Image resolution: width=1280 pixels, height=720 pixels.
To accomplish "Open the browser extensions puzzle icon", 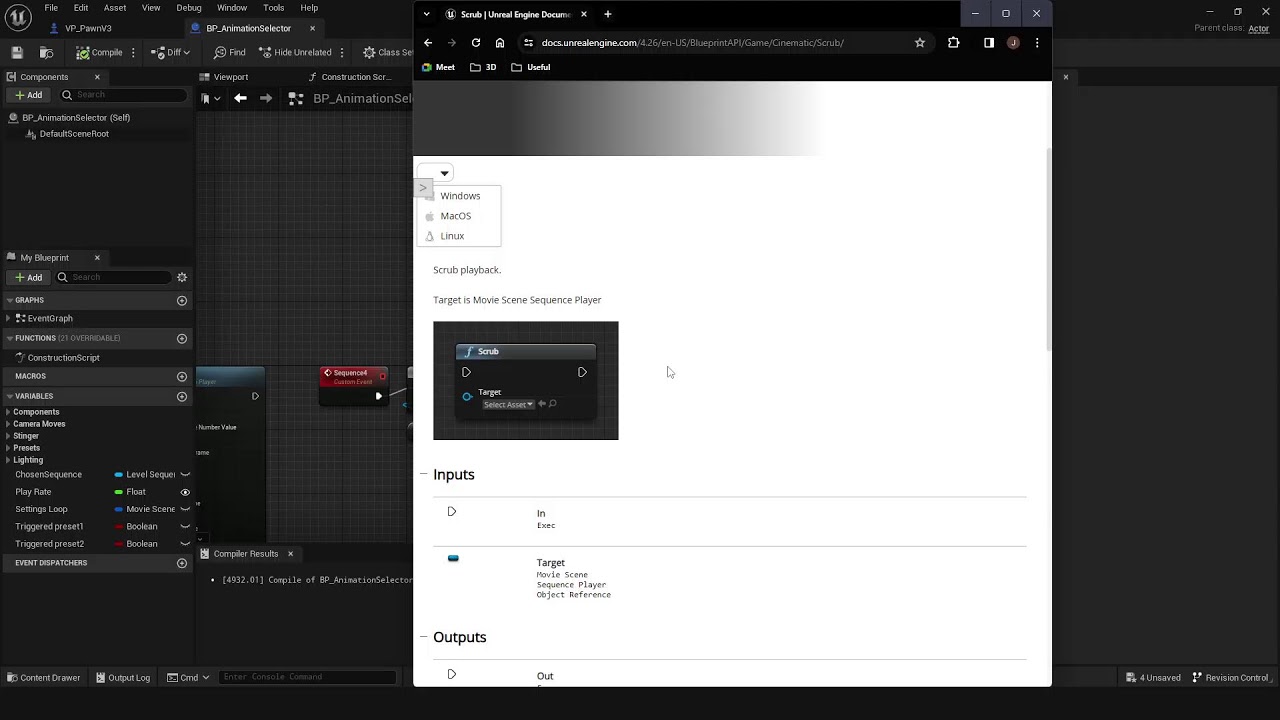I will coord(953,43).
